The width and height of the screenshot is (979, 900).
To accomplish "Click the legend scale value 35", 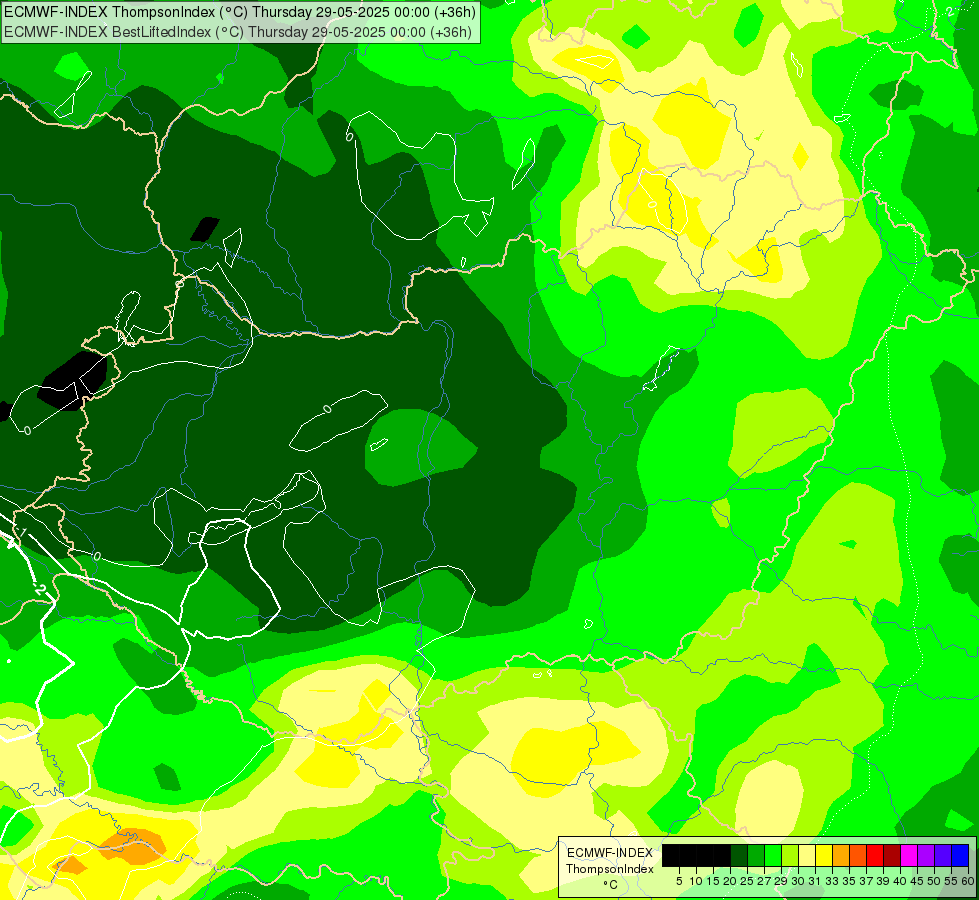I will 850,881.
